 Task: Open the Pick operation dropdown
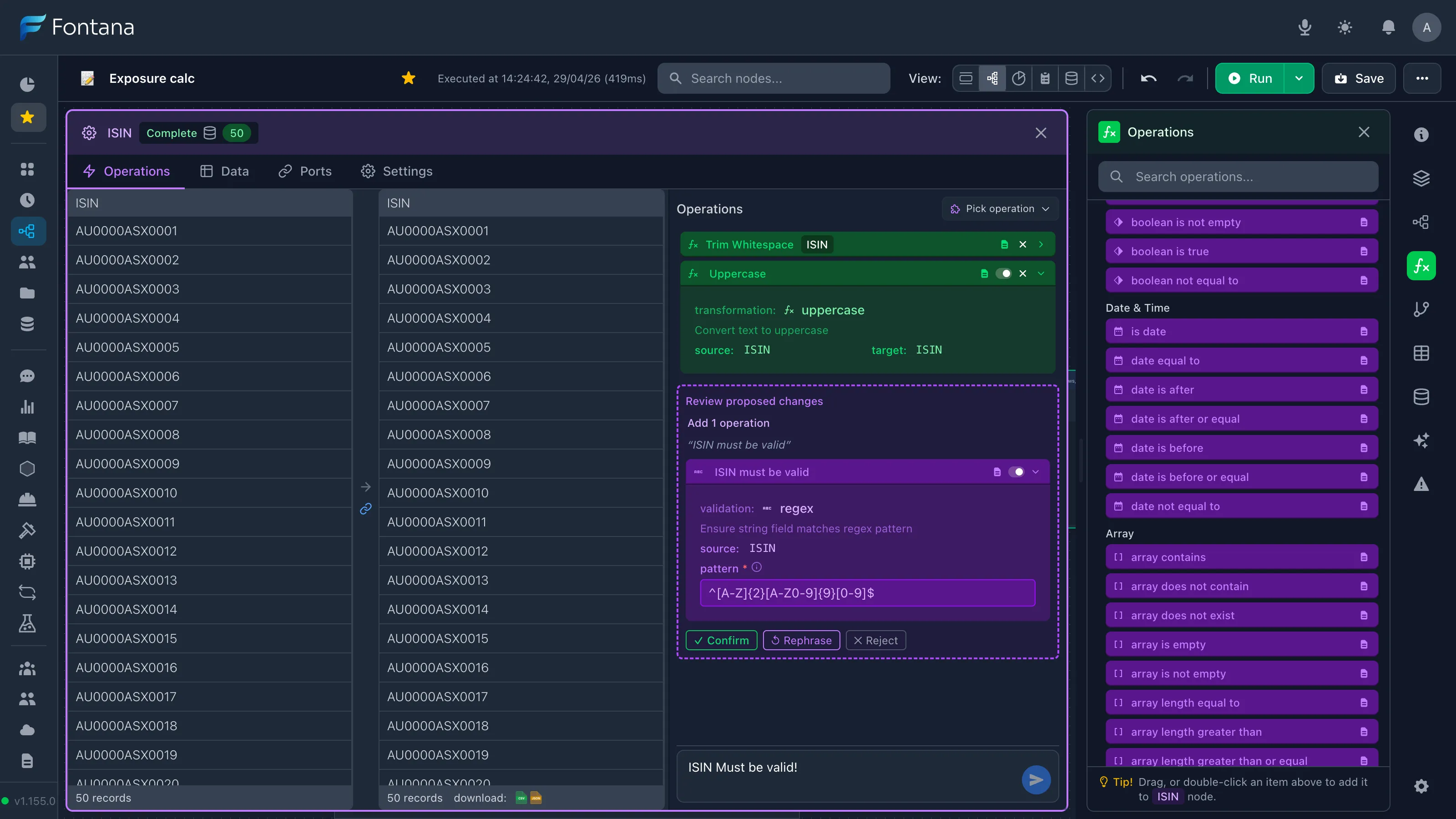pos(1000,208)
